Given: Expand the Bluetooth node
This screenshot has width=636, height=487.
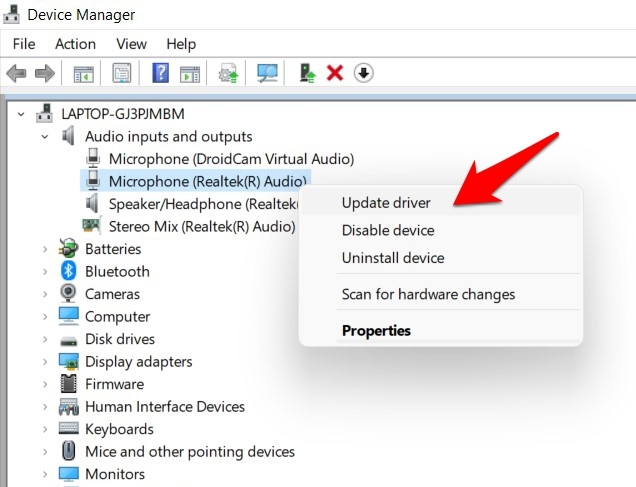Looking at the screenshot, I should click(x=45, y=272).
